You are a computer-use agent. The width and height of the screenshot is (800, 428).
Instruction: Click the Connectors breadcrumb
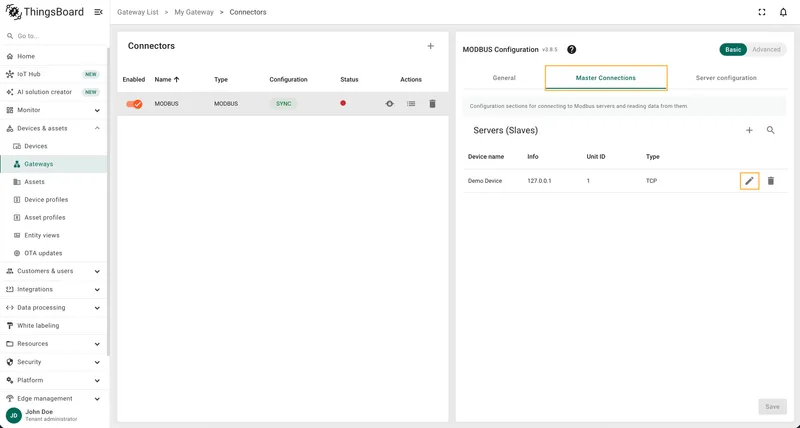248,12
